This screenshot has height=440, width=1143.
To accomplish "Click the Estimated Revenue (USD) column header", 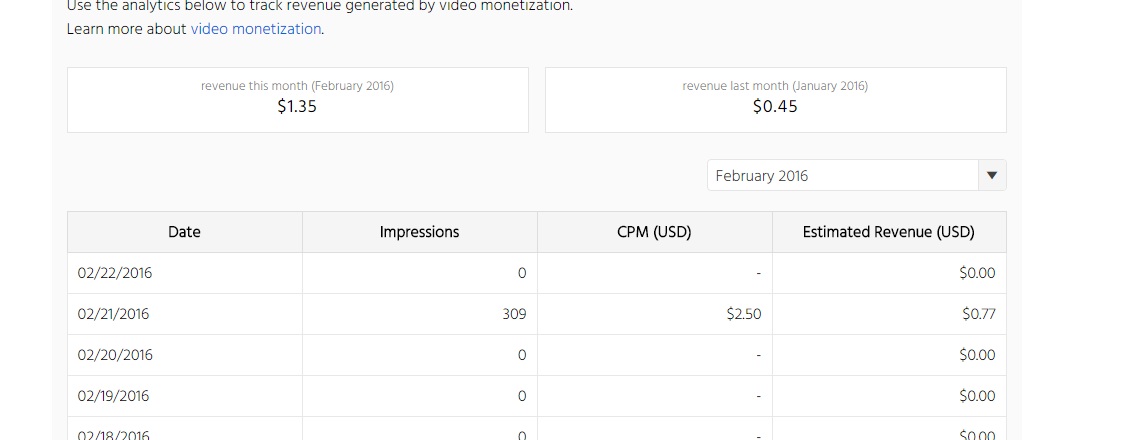I will coord(888,232).
